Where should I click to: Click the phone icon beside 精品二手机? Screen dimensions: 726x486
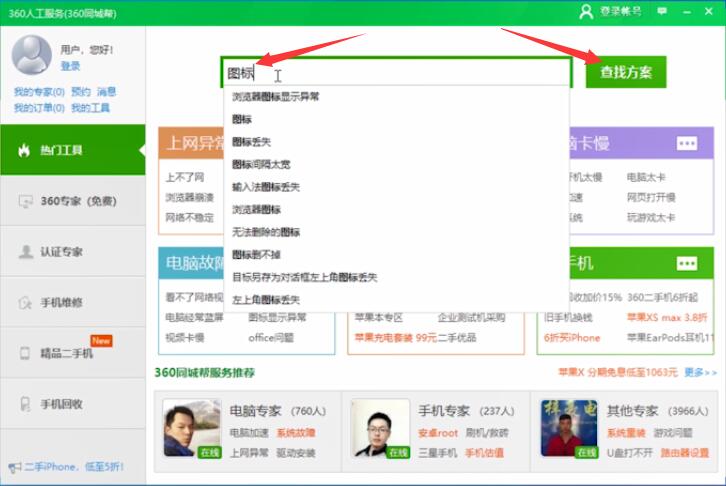(x=25, y=353)
